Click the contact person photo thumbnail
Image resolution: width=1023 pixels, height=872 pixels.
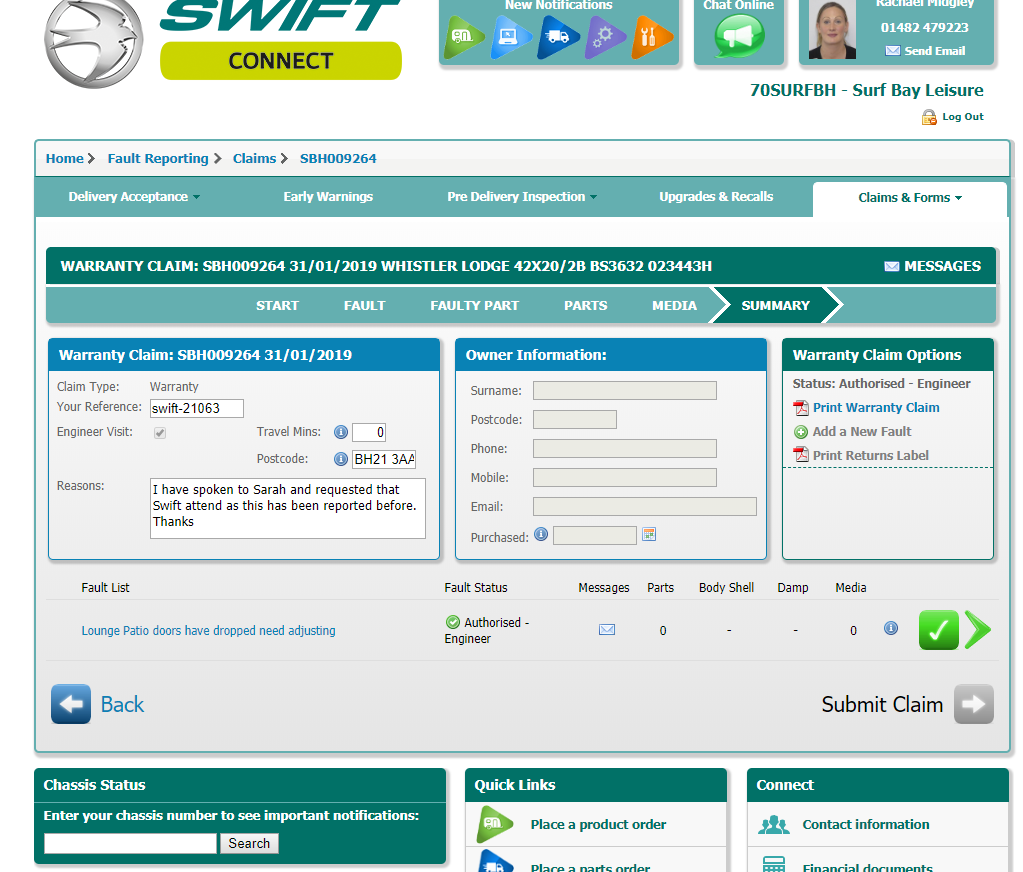pyautogui.click(x=832, y=29)
